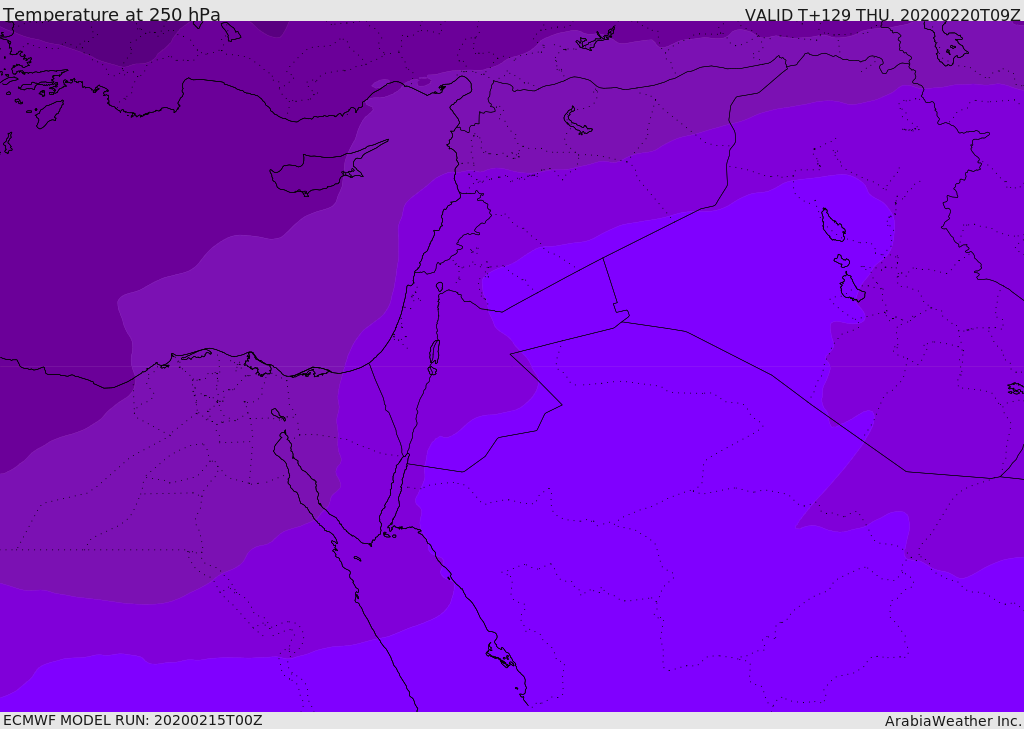
Task: Click the Dead Sea outline
Action: click(x=434, y=353)
